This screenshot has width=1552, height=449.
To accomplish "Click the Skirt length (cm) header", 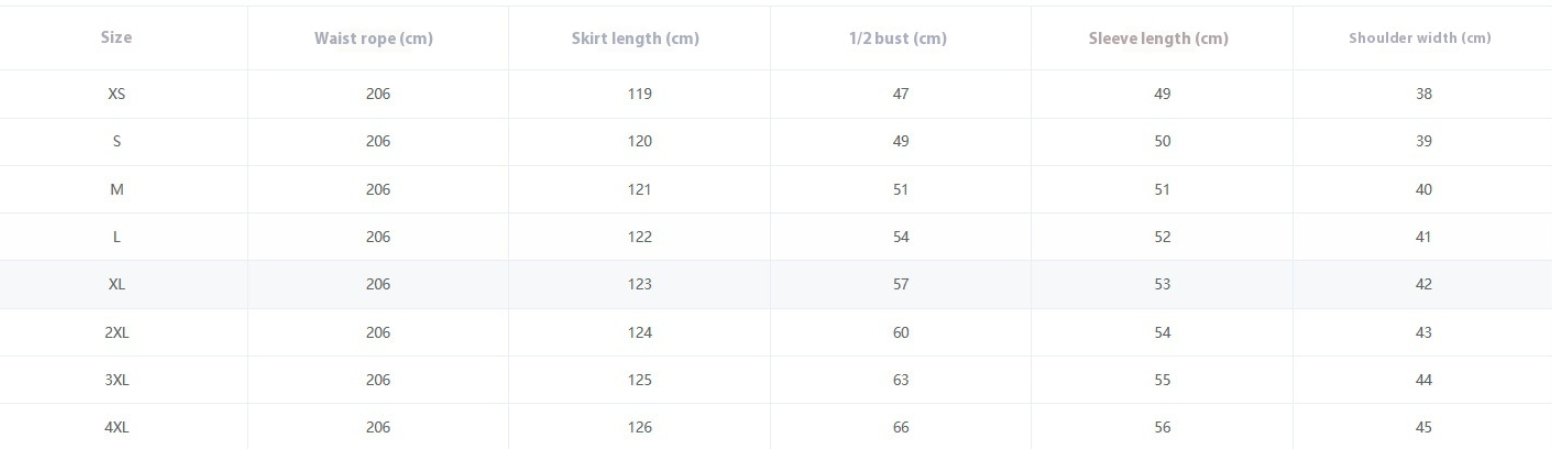I will tap(640, 38).
